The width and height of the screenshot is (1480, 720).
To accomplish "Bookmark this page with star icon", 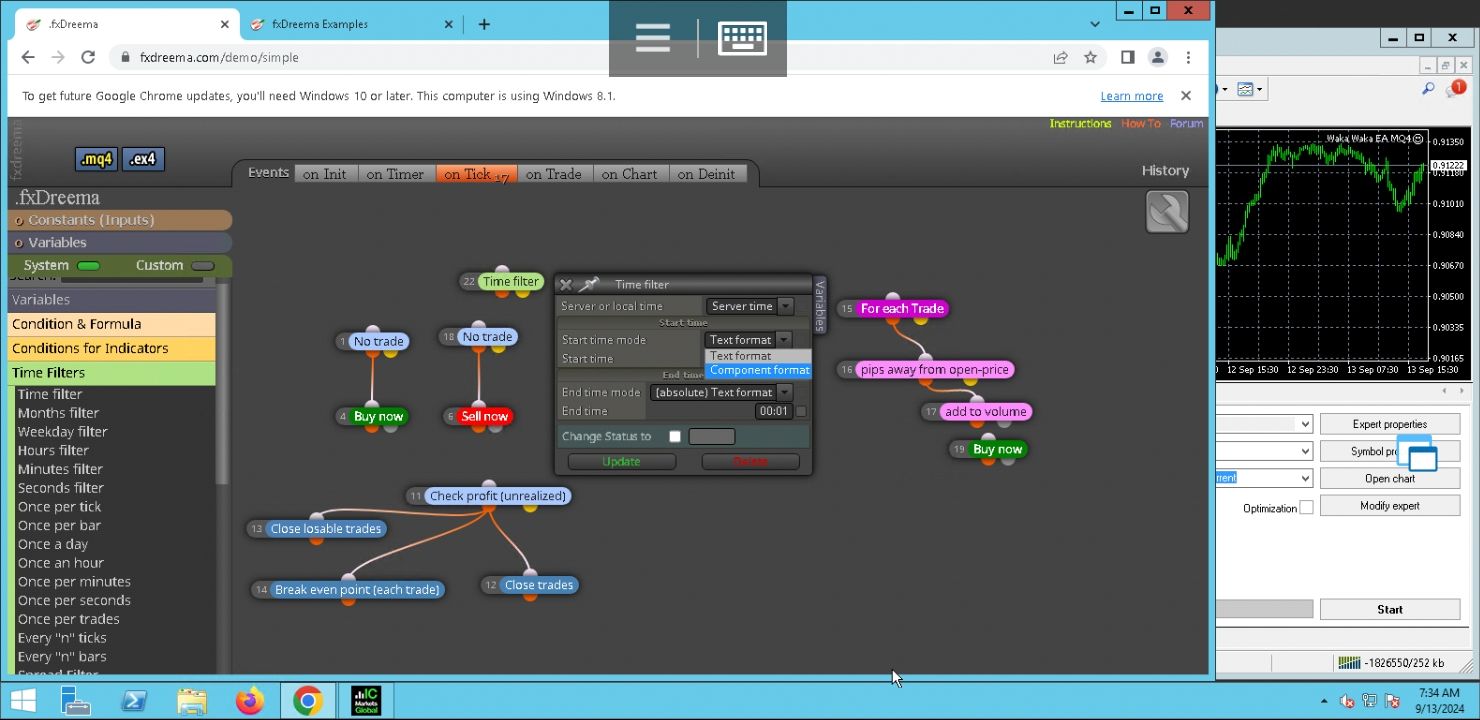I will 1091,57.
